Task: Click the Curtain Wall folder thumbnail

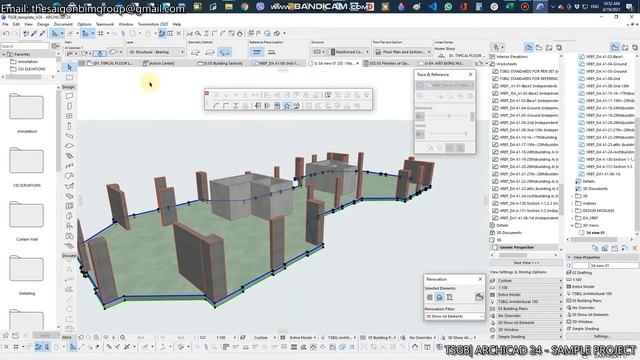Action: click(27, 214)
